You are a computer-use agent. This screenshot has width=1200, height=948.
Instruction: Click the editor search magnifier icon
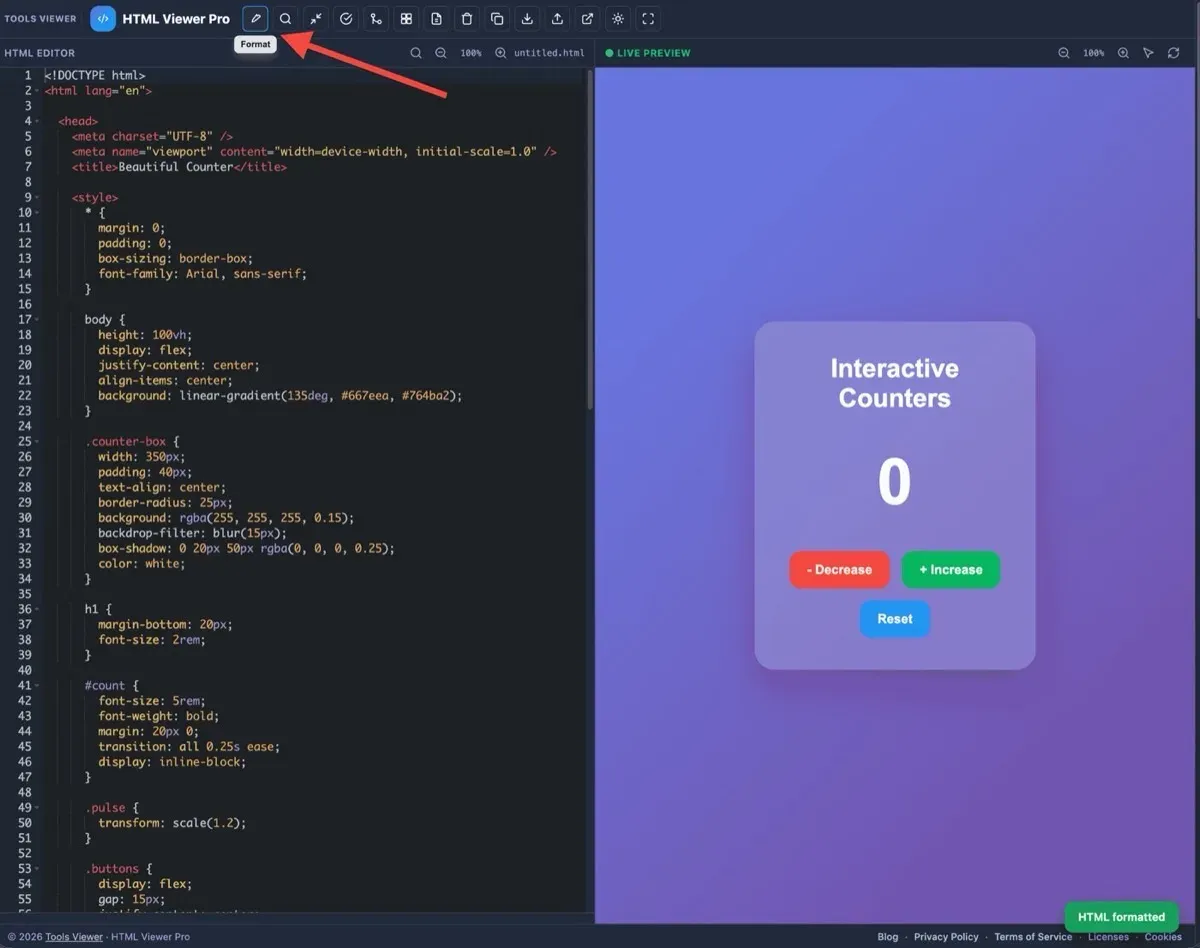point(416,53)
